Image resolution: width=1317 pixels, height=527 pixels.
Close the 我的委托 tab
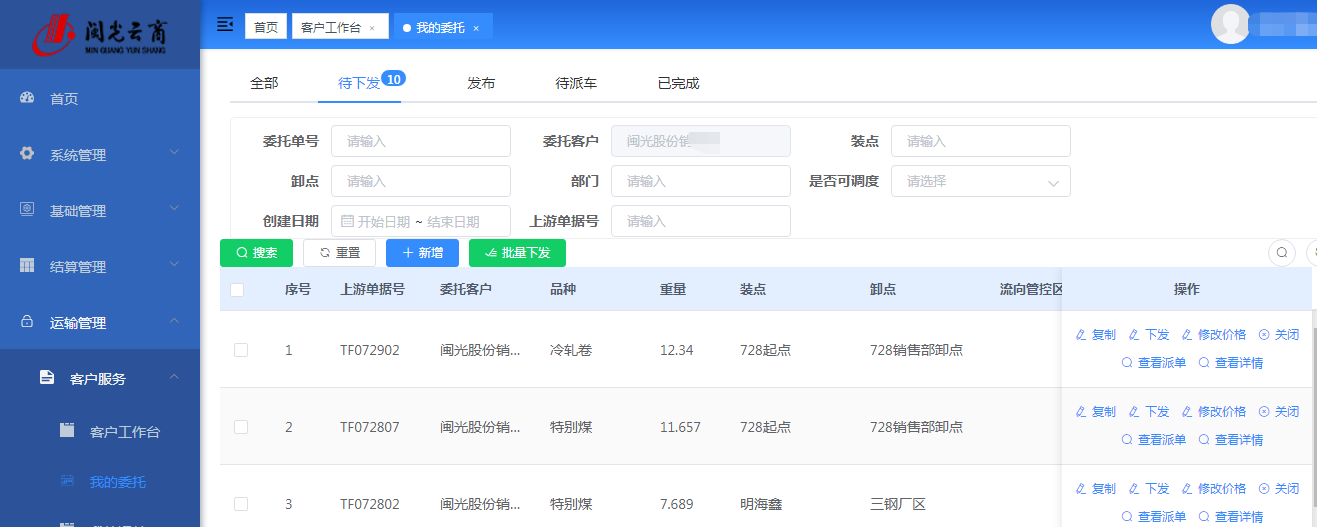[x=476, y=28]
